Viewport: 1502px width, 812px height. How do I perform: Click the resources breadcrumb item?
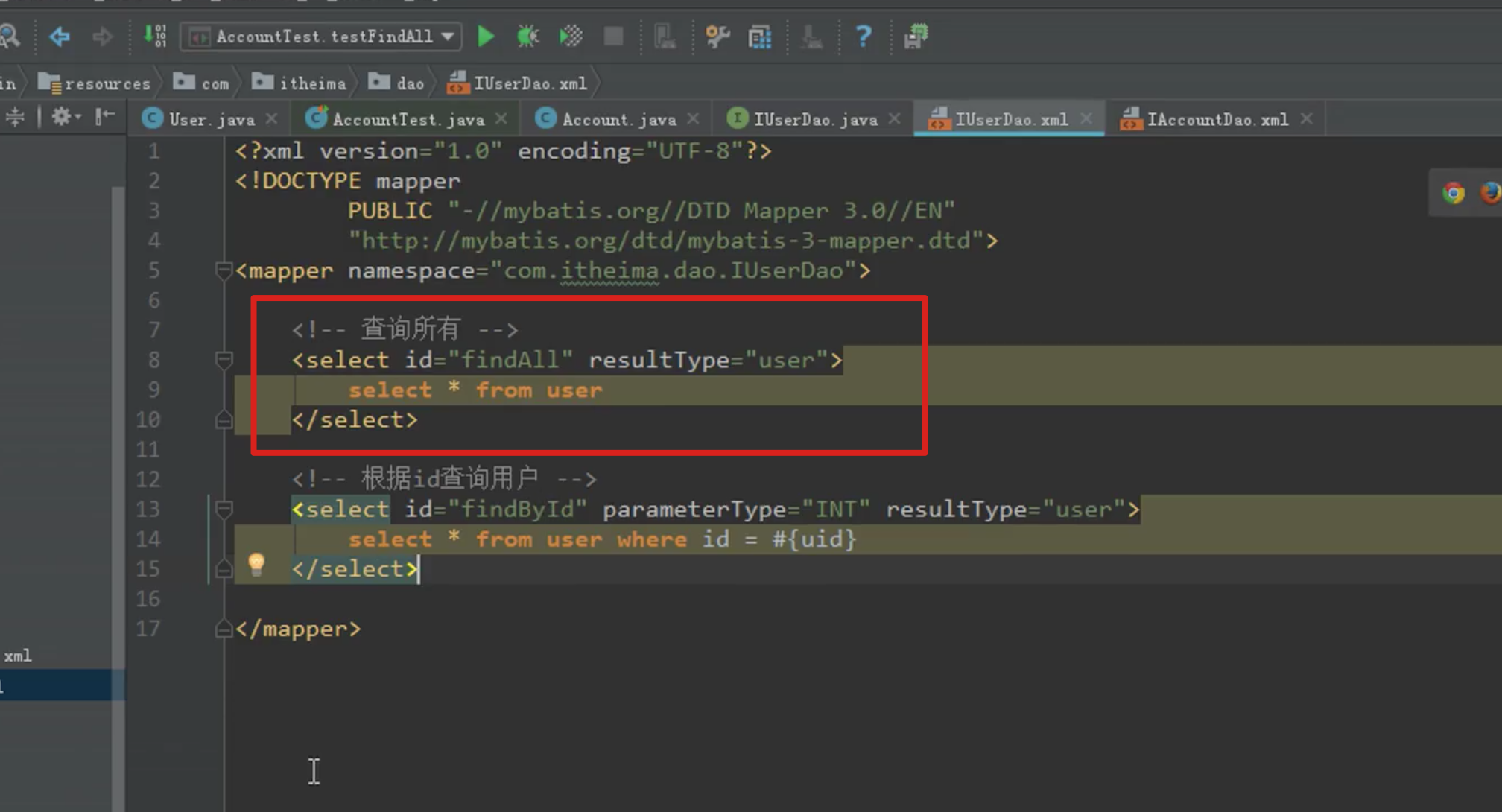pos(95,83)
